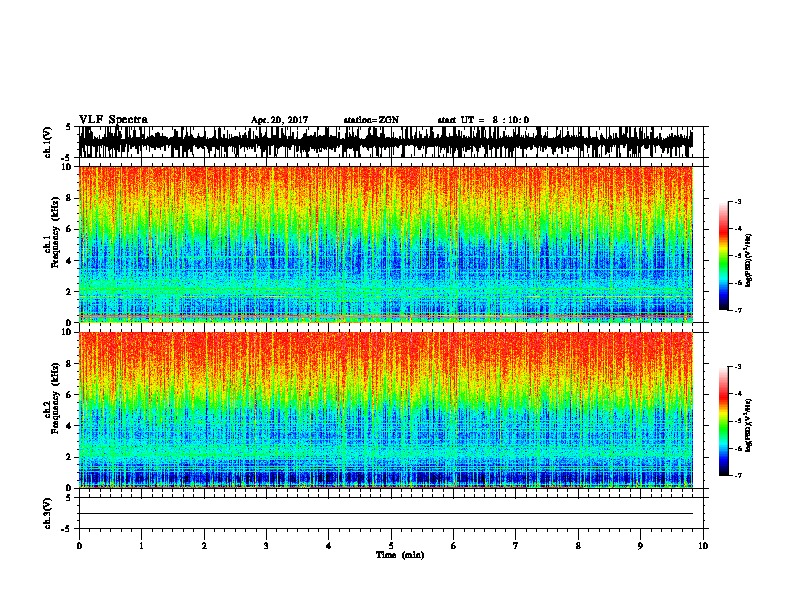
Task: Click the ch.2 color bar log(PSD) label
Action: tap(748, 426)
